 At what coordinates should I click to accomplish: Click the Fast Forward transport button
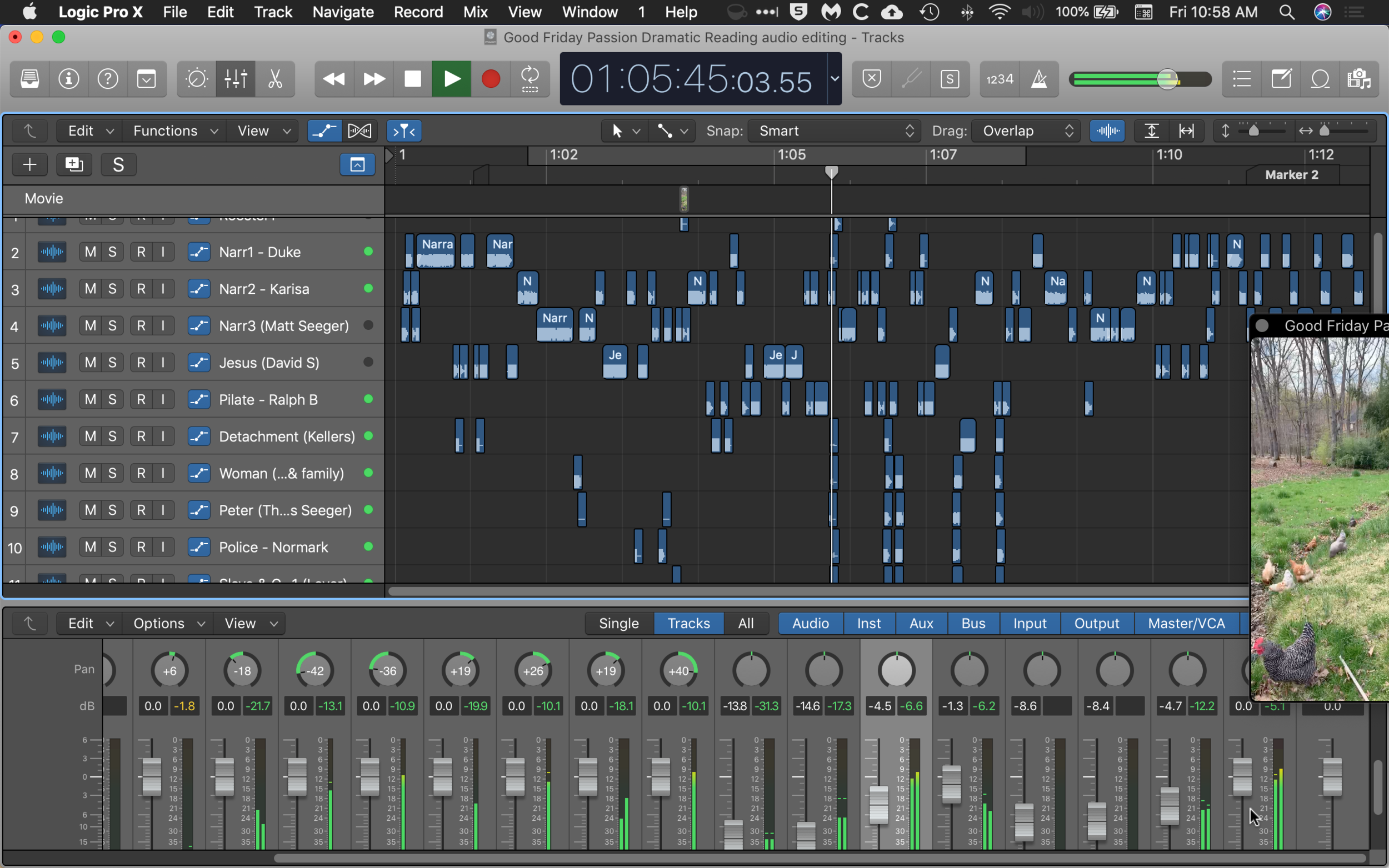click(x=374, y=79)
